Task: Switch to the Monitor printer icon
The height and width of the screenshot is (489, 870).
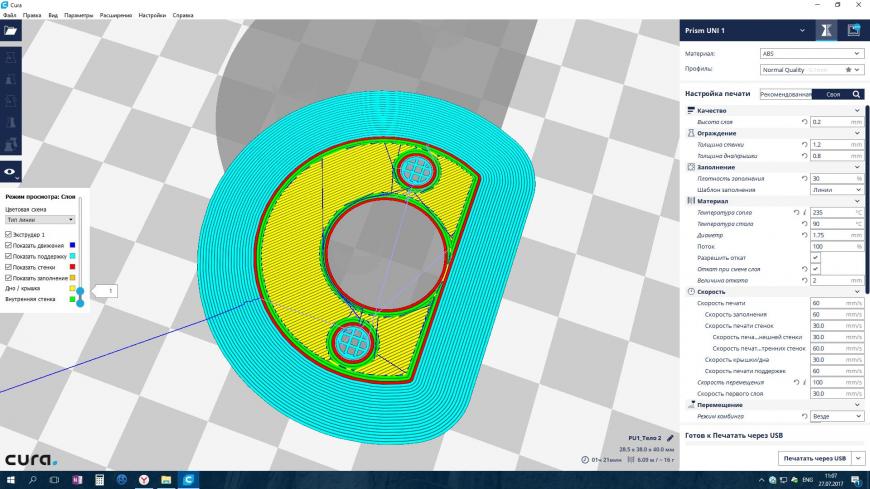Action: tap(853, 31)
